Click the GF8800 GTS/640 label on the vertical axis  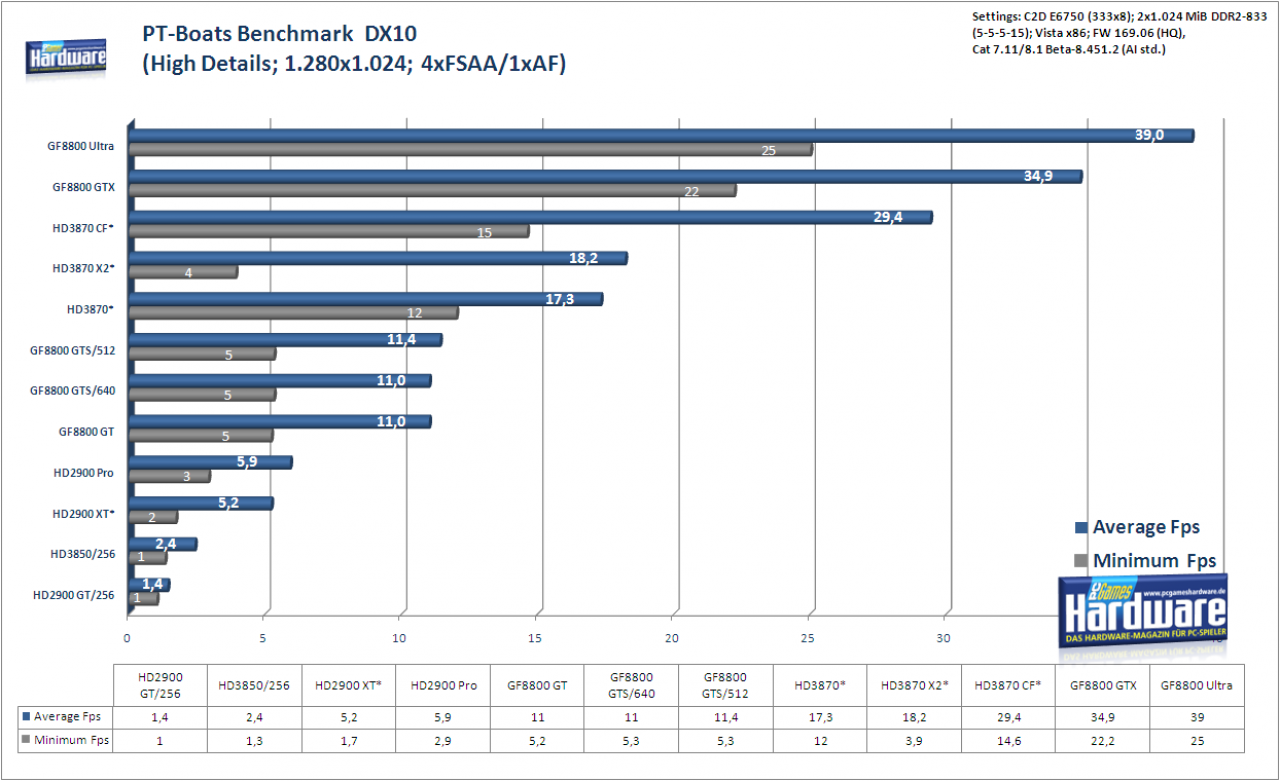tap(72, 390)
